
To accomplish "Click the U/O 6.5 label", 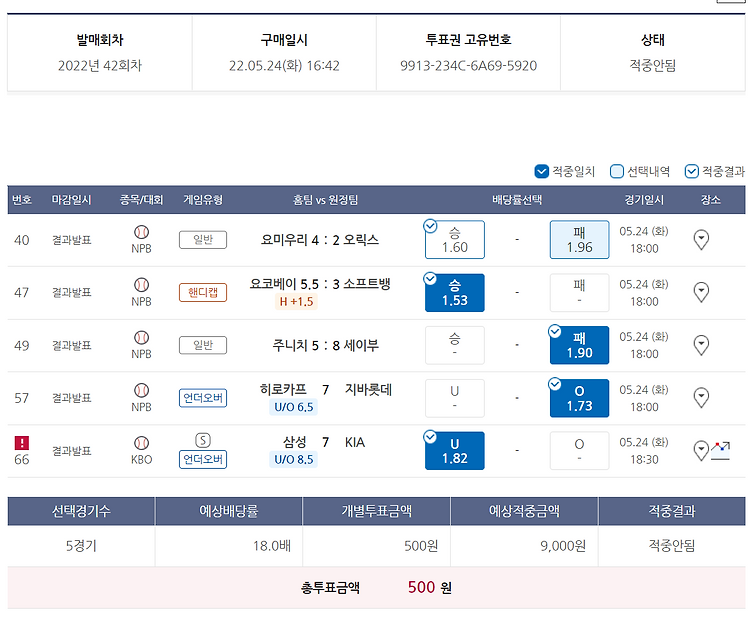I will (293, 407).
